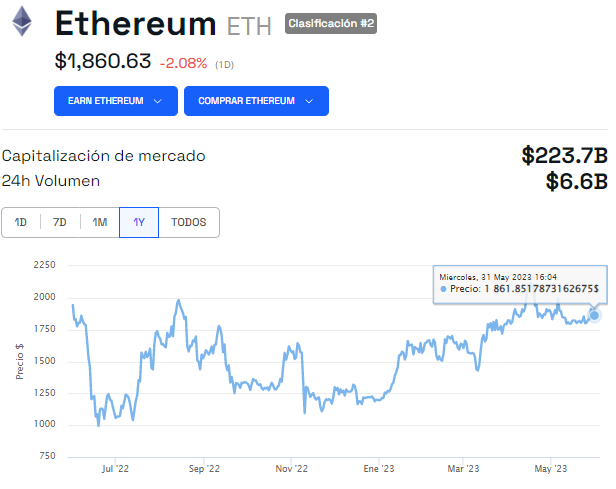
Task: Show all history with TODOS tab
Action: 189,222
